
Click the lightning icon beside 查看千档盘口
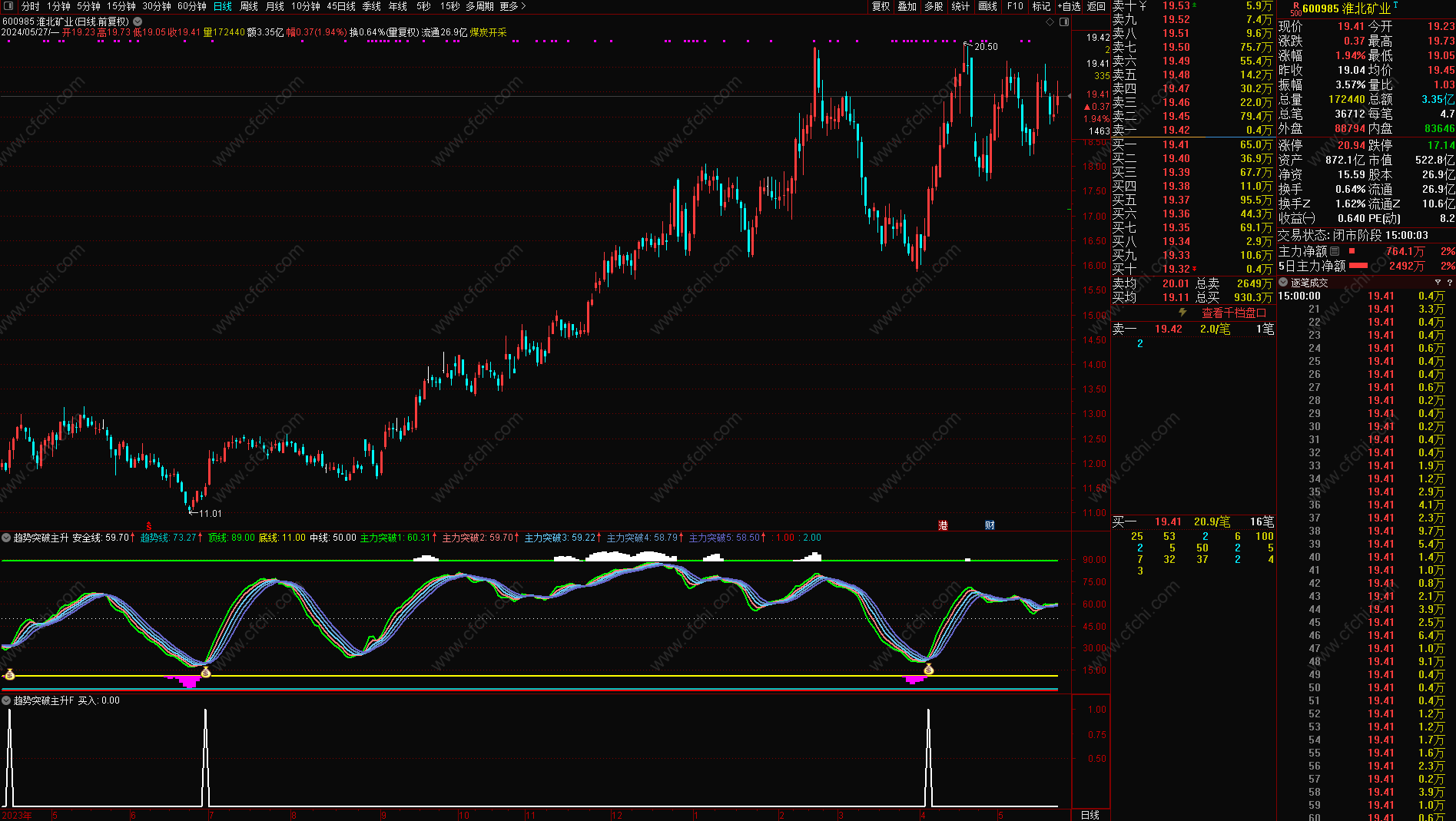[1183, 313]
